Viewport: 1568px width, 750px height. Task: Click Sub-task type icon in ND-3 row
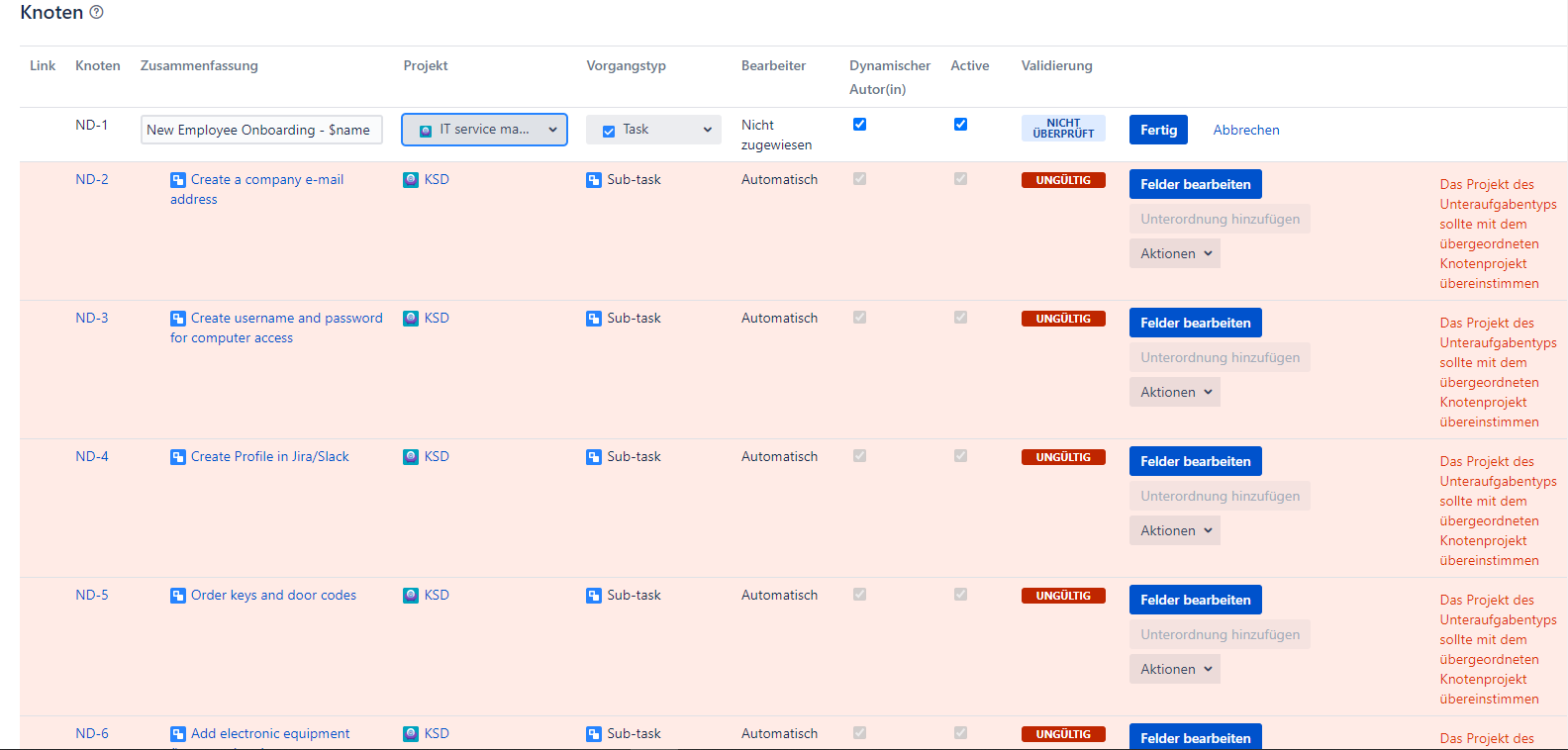pyautogui.click(x=594, y=319)
